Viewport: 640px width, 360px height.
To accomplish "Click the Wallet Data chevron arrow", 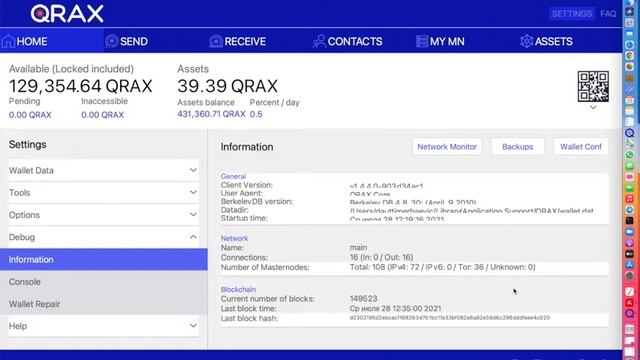I will [193, 170].
